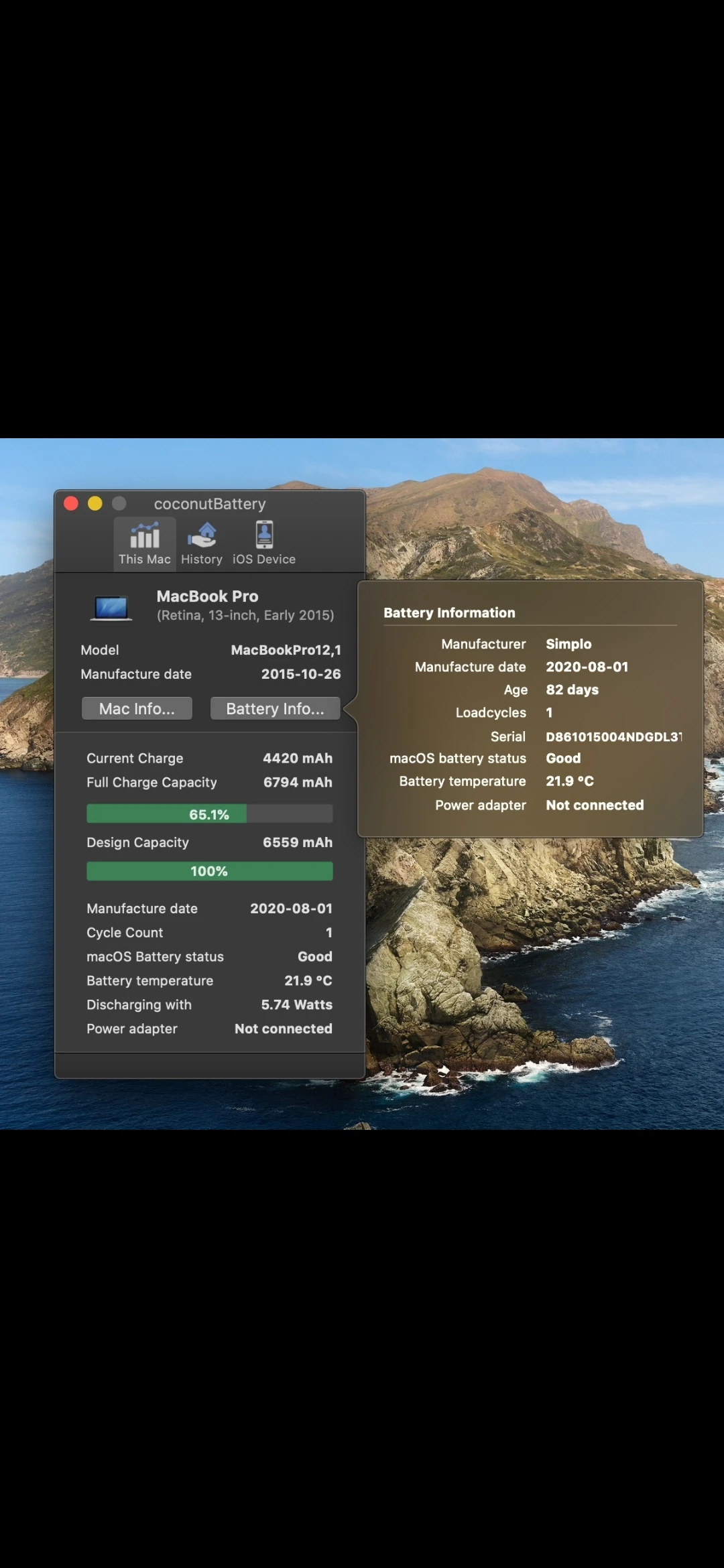
Task: Click the MacBookPro12,1 model value
Action: (286, 650)
